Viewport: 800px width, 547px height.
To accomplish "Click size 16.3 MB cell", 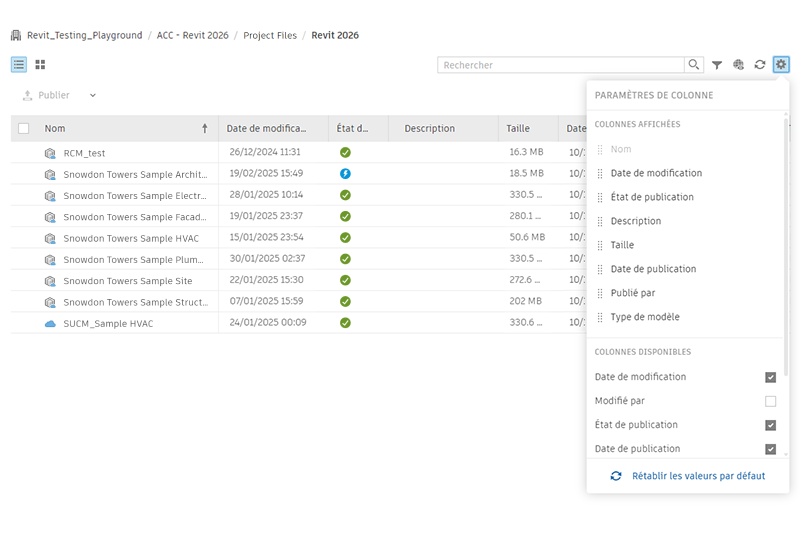I will coord(526,152).
